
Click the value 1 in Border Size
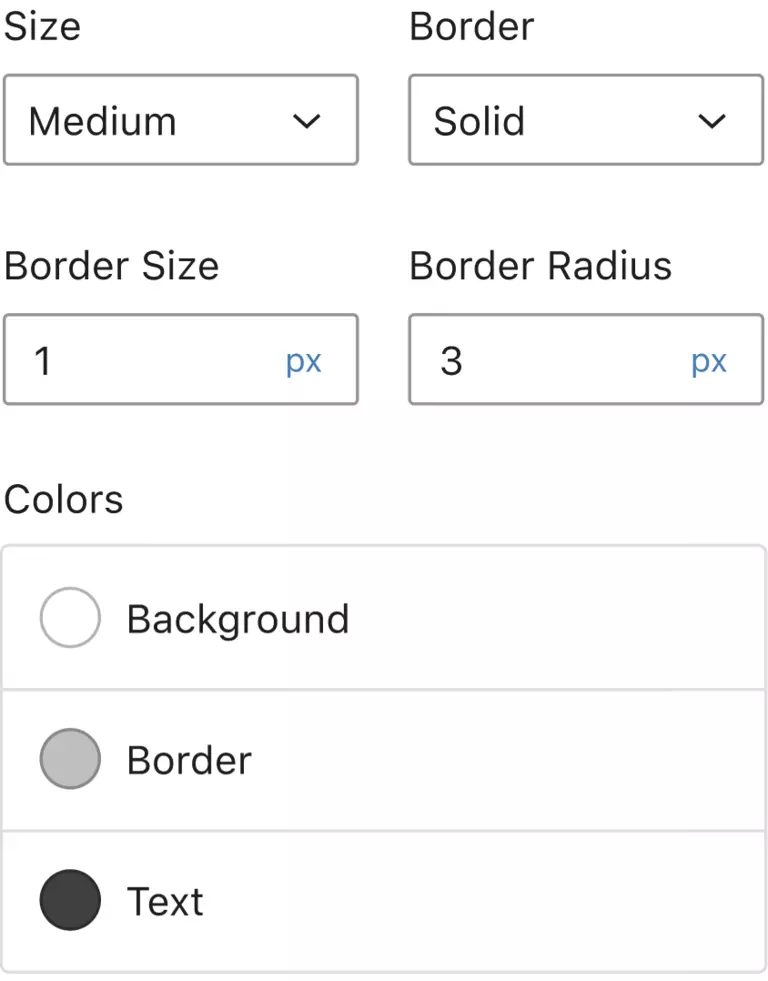tap(42, 361)
